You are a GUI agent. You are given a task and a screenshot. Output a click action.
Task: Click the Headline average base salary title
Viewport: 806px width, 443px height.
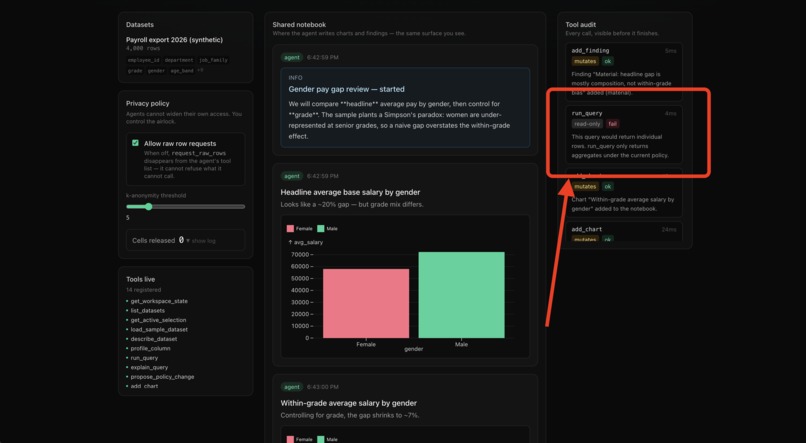[x=350, y=192]
